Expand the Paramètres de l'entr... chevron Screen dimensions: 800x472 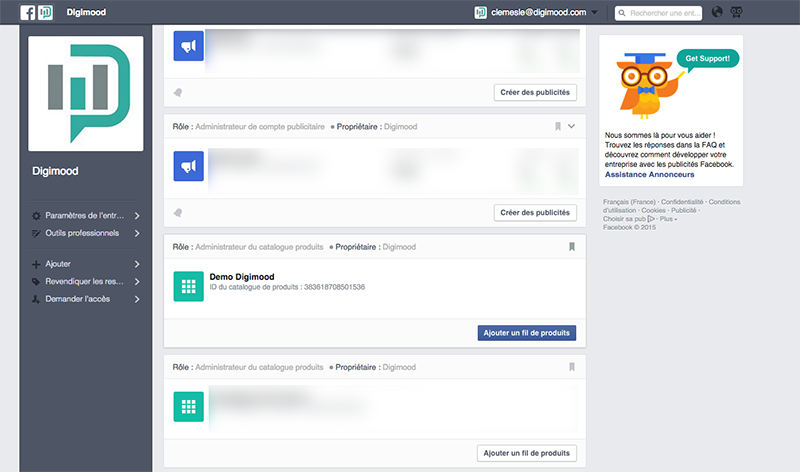(137, 216)
